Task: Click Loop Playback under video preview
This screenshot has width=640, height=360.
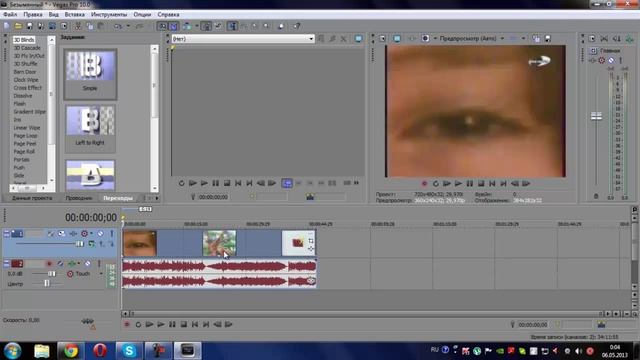Action: pos(436,184)
